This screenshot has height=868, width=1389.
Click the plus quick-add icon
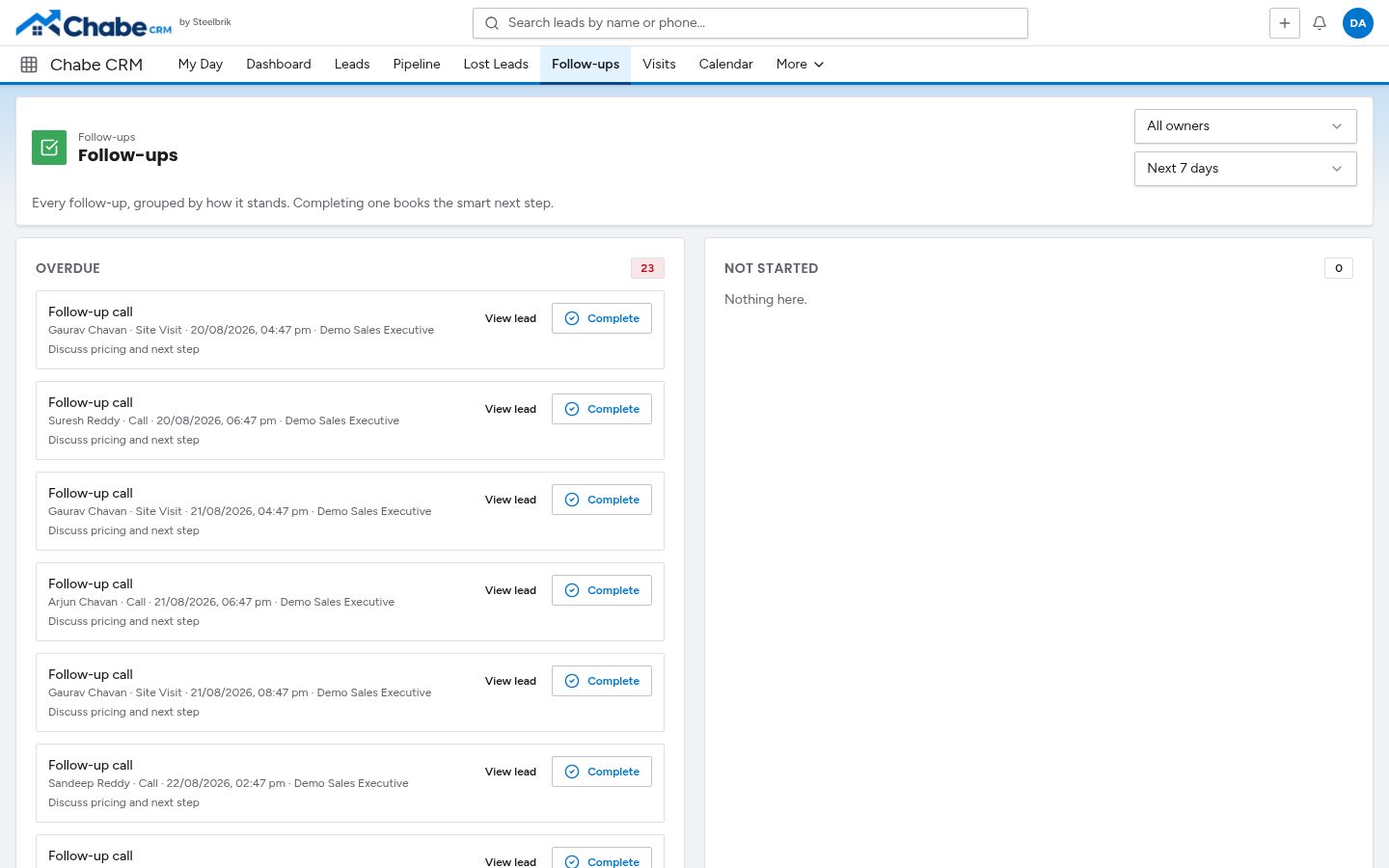pyautogui.click(x=1285, y=23)
